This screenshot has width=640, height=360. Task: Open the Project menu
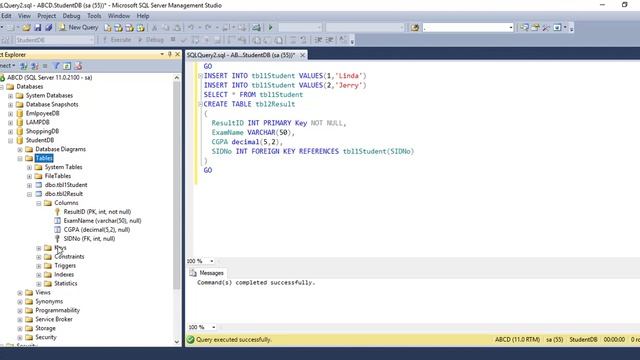47,16
